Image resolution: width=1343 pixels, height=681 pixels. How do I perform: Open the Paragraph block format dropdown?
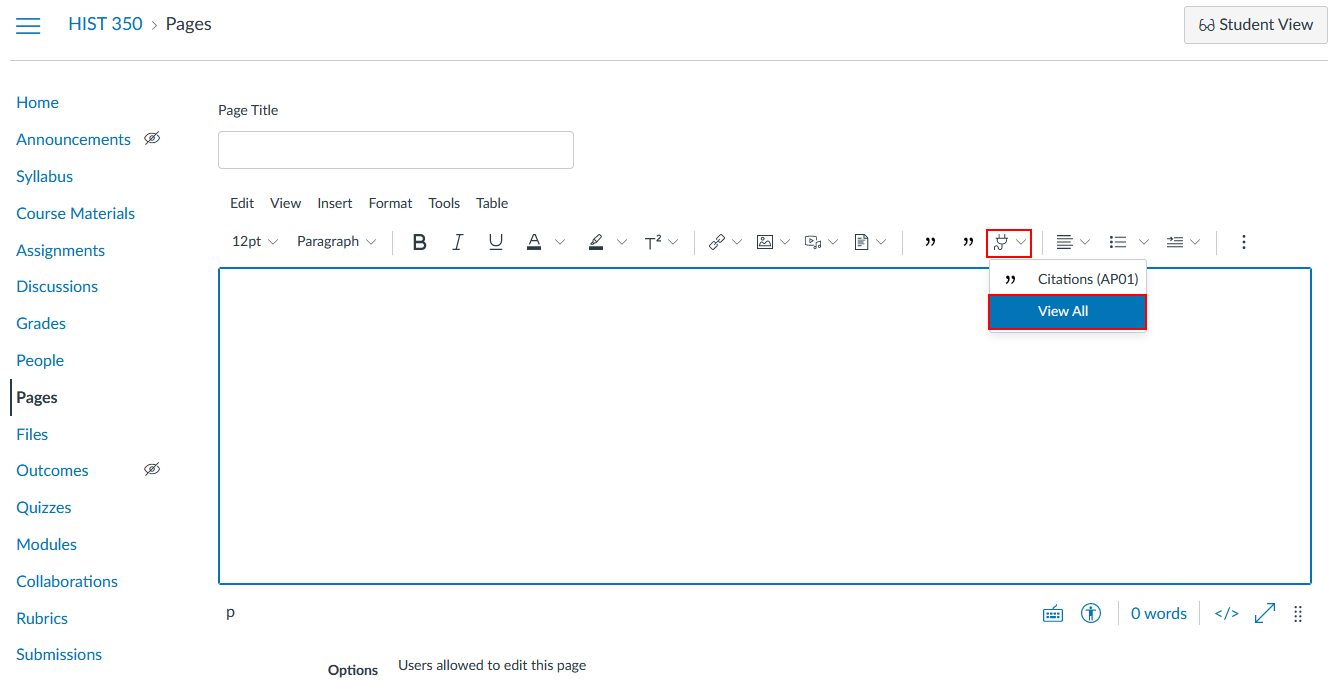pyautogui.click(x=336, y=242)
